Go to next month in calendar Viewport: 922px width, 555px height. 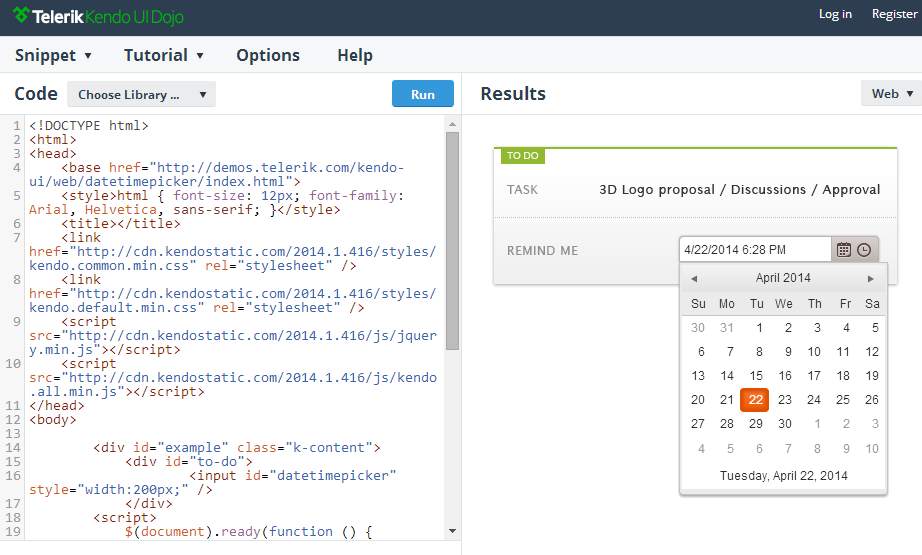pyautogui.click(x=871, y=279)
